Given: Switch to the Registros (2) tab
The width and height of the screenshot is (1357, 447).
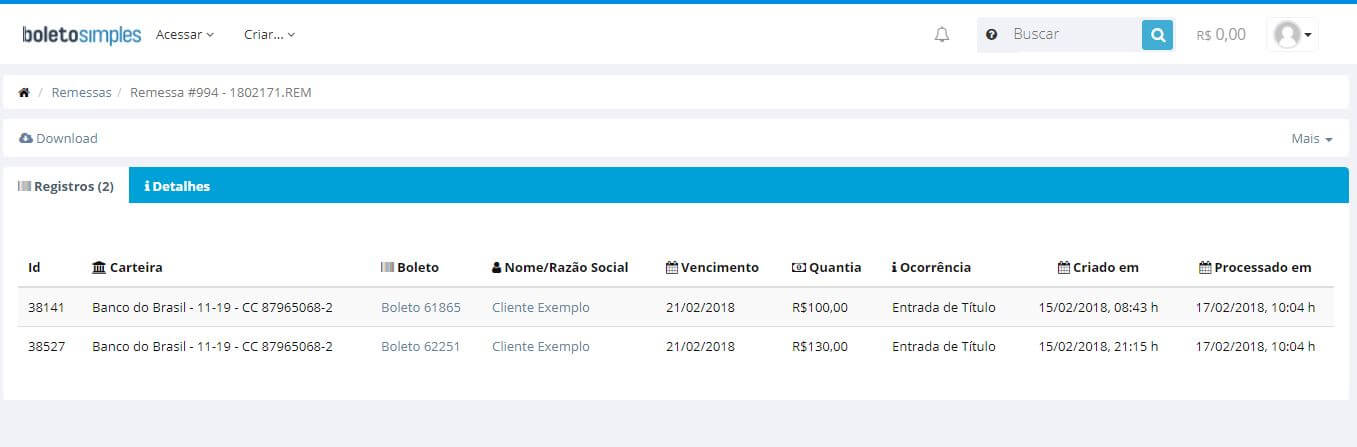Looking at the screenshot, I should tap(66, 186).
